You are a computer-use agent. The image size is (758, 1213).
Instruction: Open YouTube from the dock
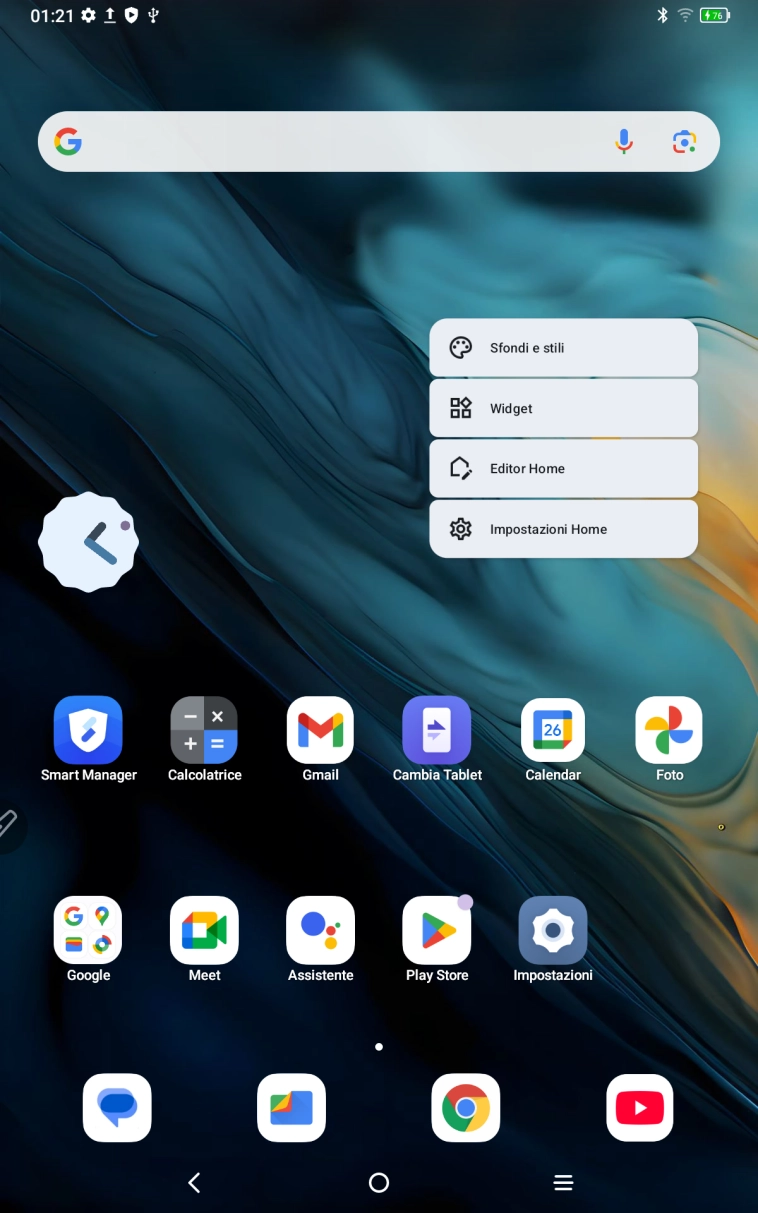pos(640,1108)
